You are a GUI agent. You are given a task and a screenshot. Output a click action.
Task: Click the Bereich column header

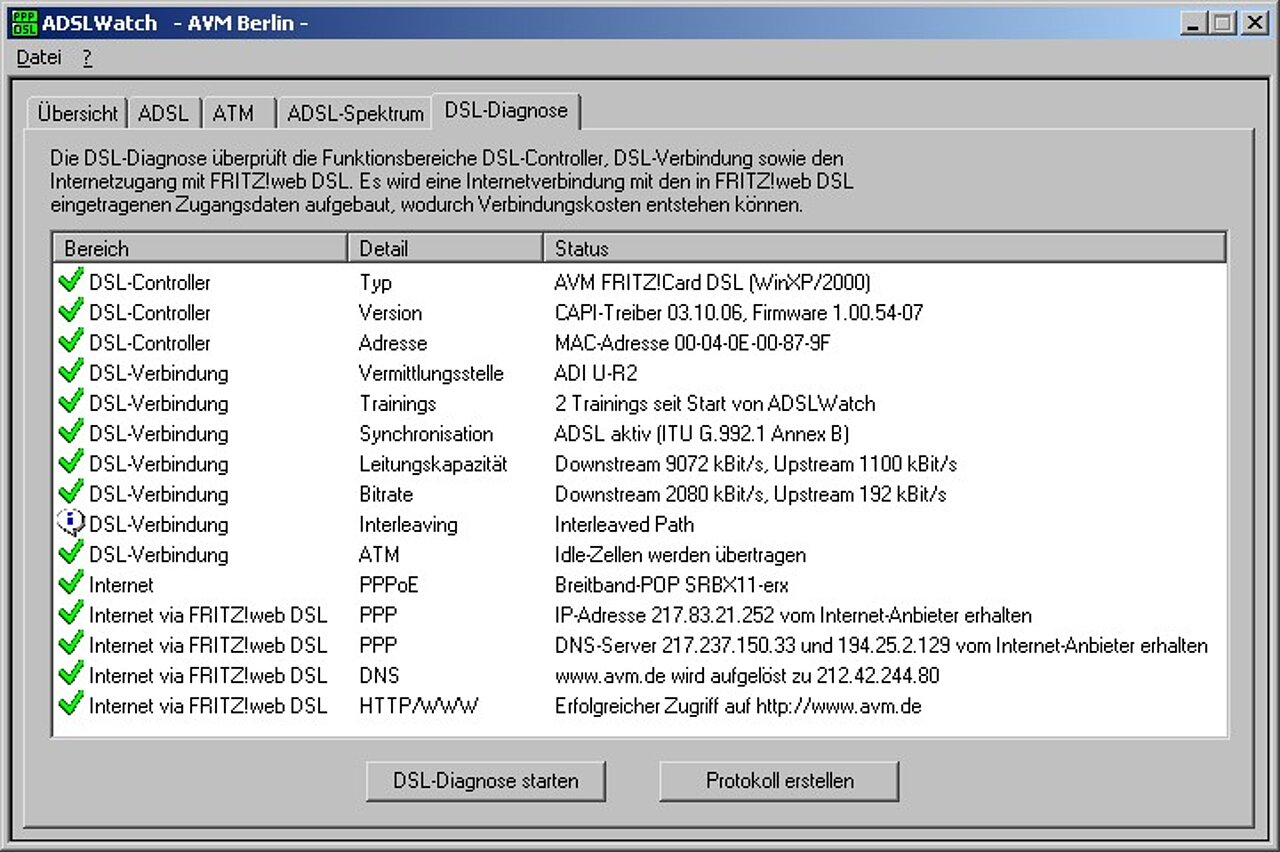200,248
